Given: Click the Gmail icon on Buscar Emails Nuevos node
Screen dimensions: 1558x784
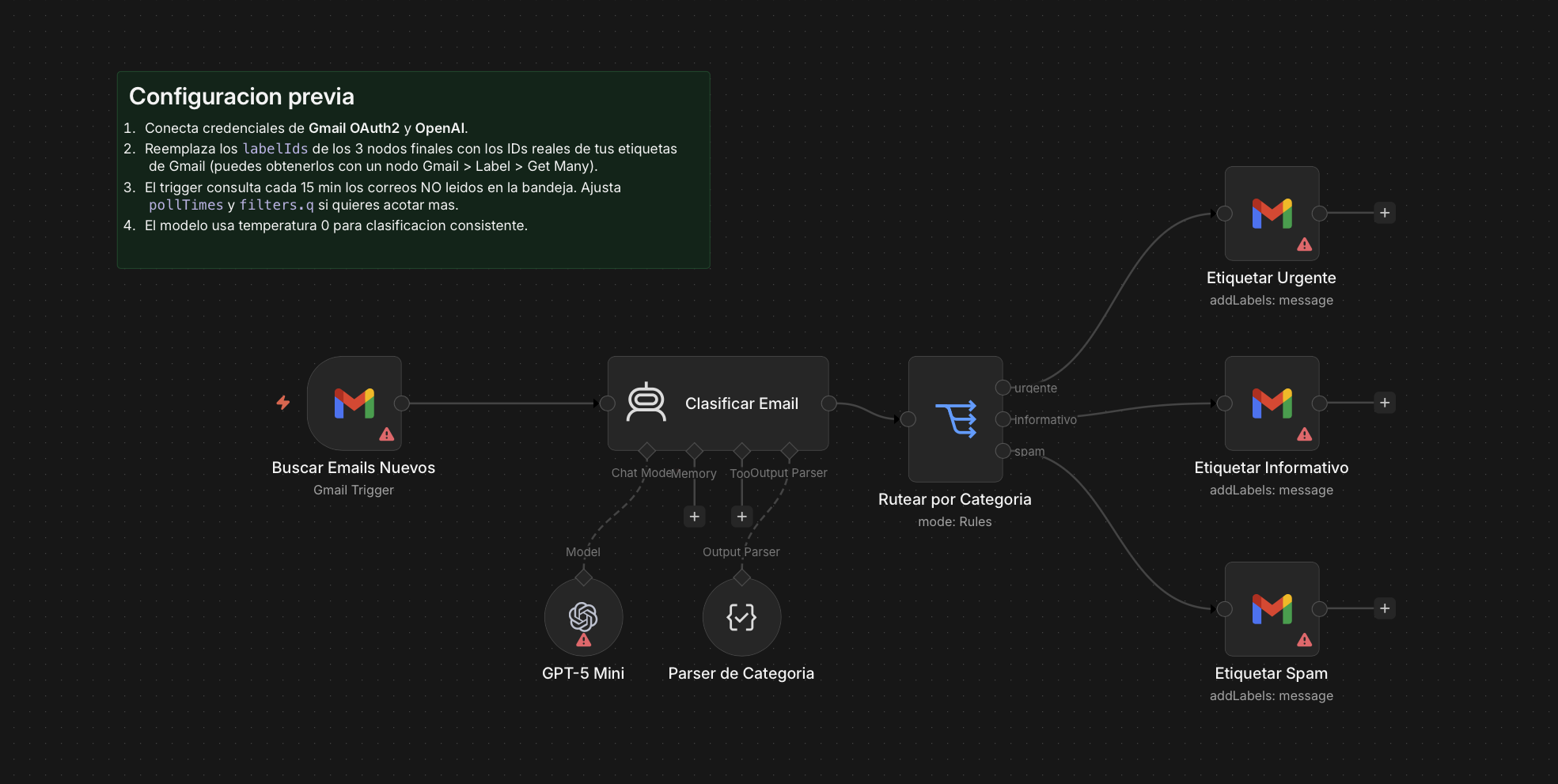Looking at the screenshot, I should (354, 403).
